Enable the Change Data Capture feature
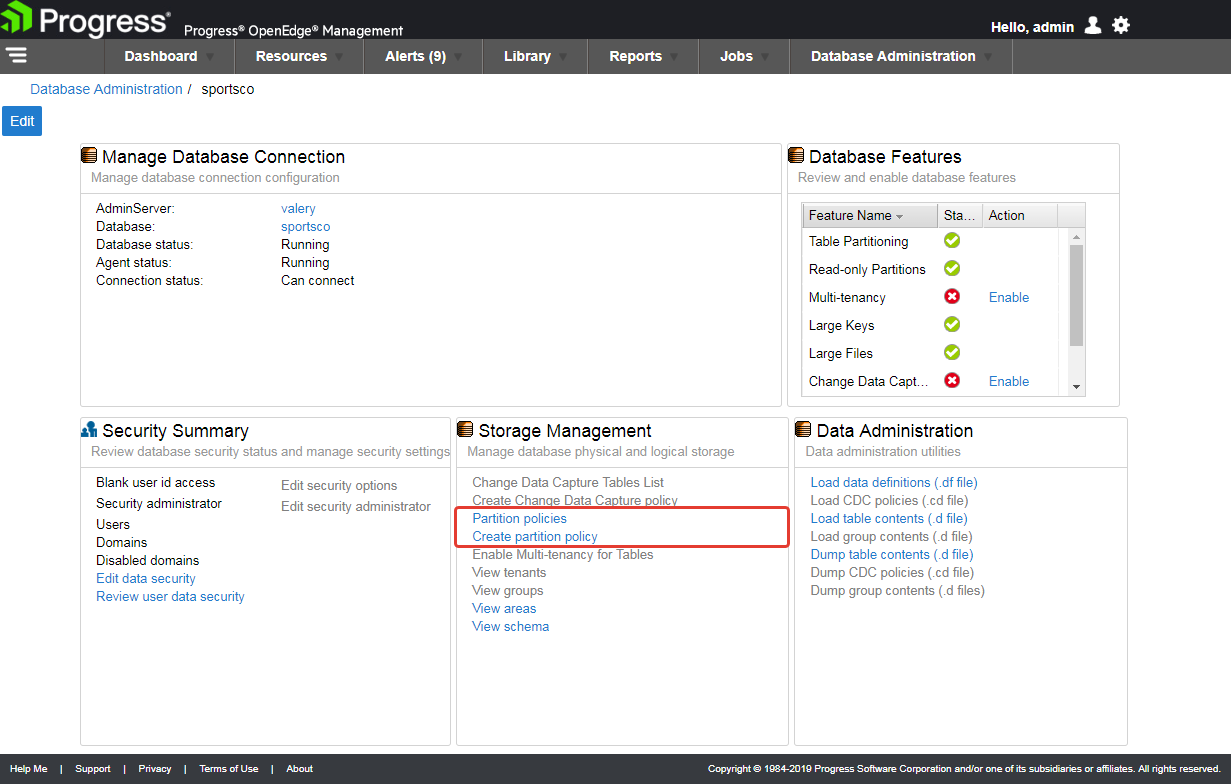This screenshot has height=784, width=1231. coord(1009,381)
